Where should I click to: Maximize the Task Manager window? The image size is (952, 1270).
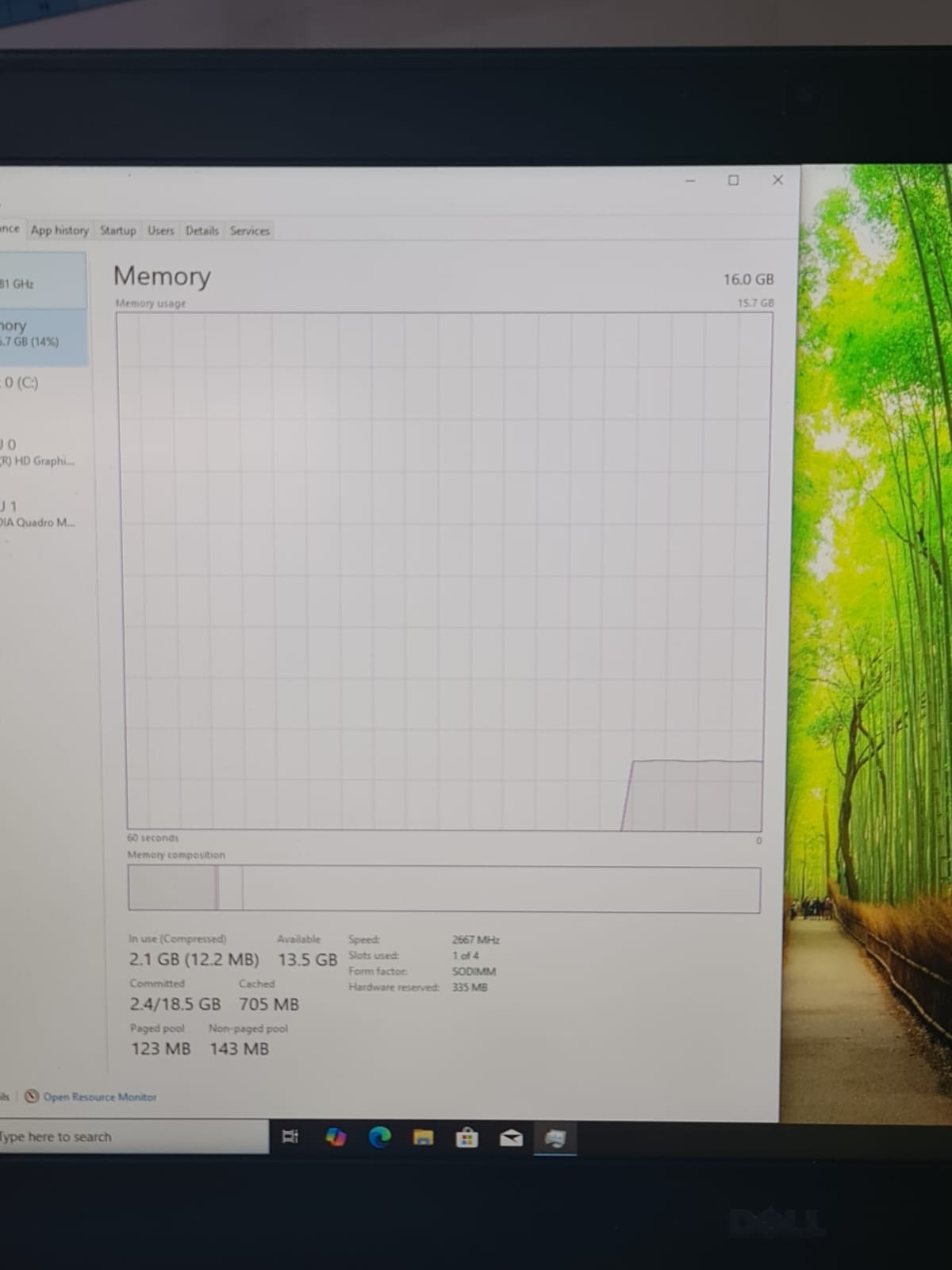click(x=734, y=180)
